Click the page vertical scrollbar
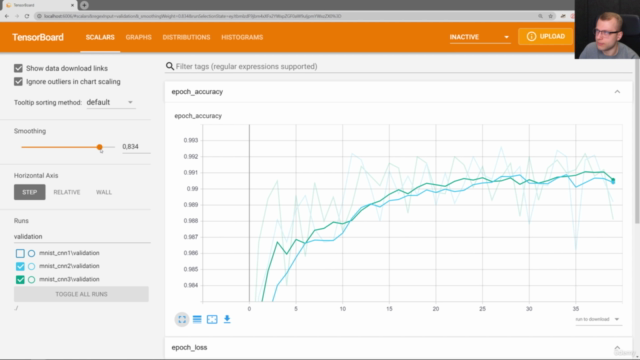 coord(637,141)
